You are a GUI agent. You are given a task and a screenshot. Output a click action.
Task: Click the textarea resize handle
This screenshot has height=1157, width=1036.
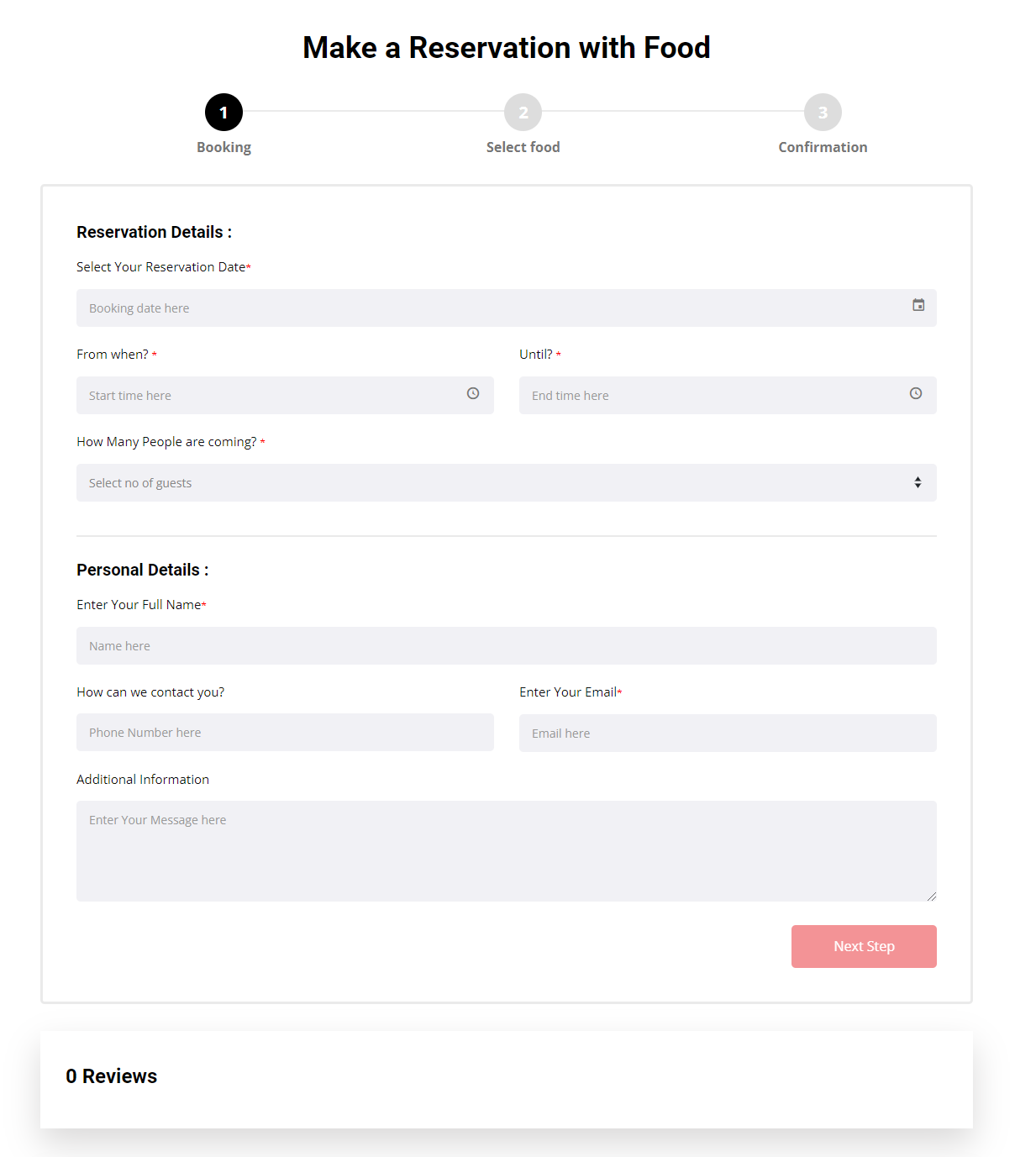[x=932, y=895]
